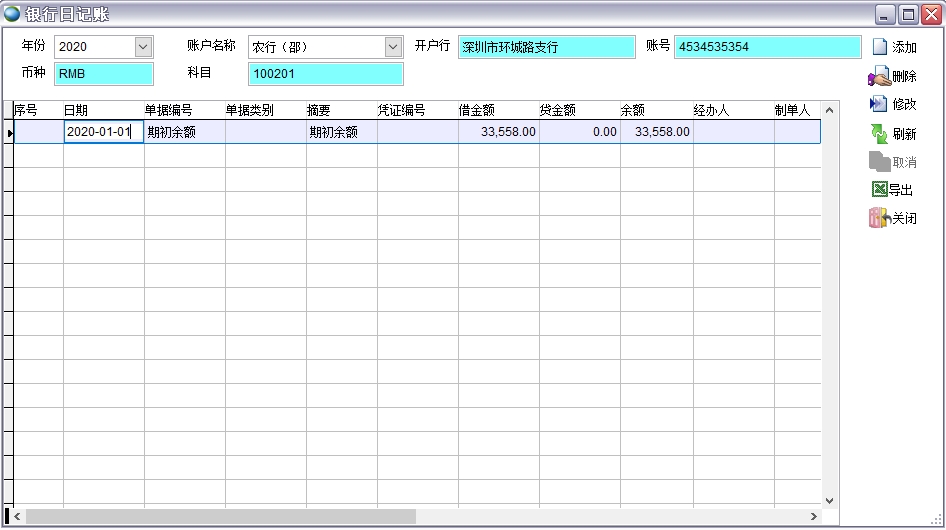Click the 导出 (Export) Excel icon

(879, 190)
